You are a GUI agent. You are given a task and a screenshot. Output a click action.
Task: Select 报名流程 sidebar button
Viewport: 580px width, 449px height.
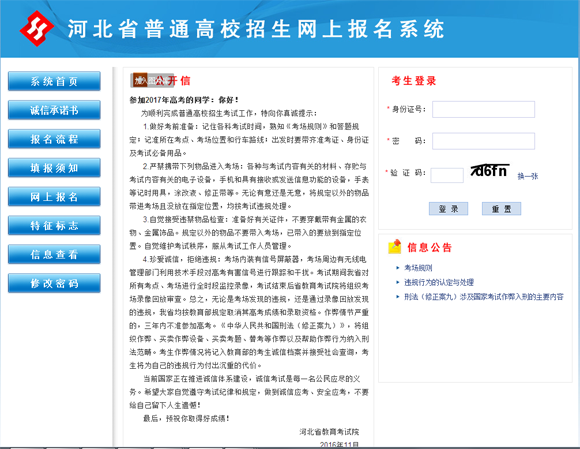[54, 139]
